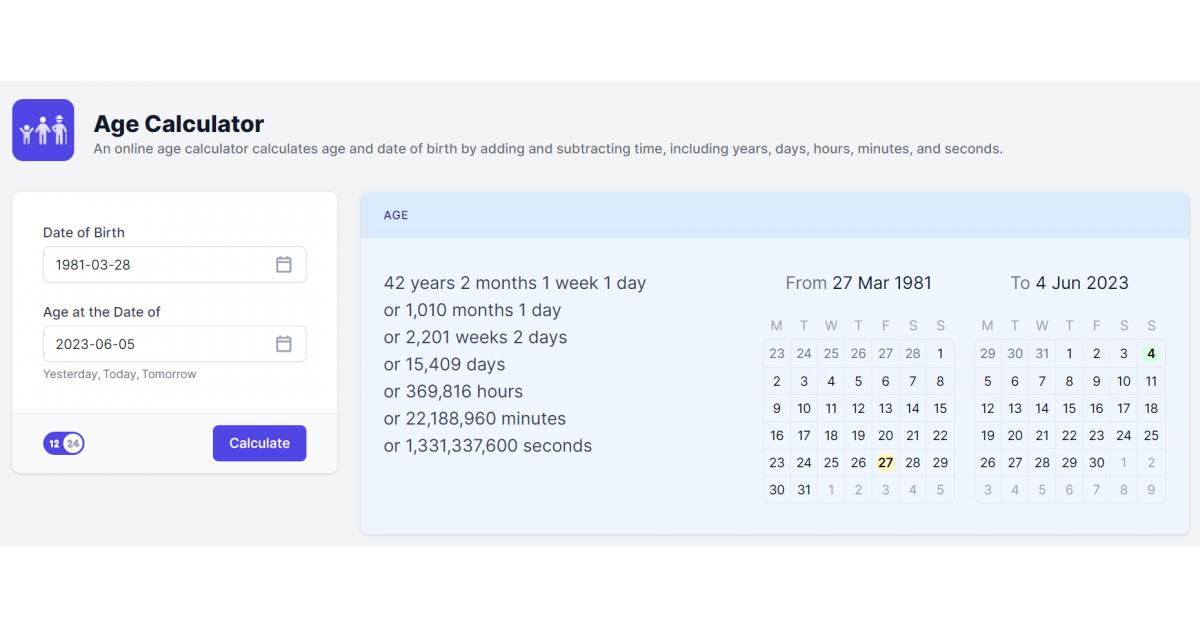Toggle the 12/24 hour format switch
1200x628 pixels.
[x=63, y=443]
